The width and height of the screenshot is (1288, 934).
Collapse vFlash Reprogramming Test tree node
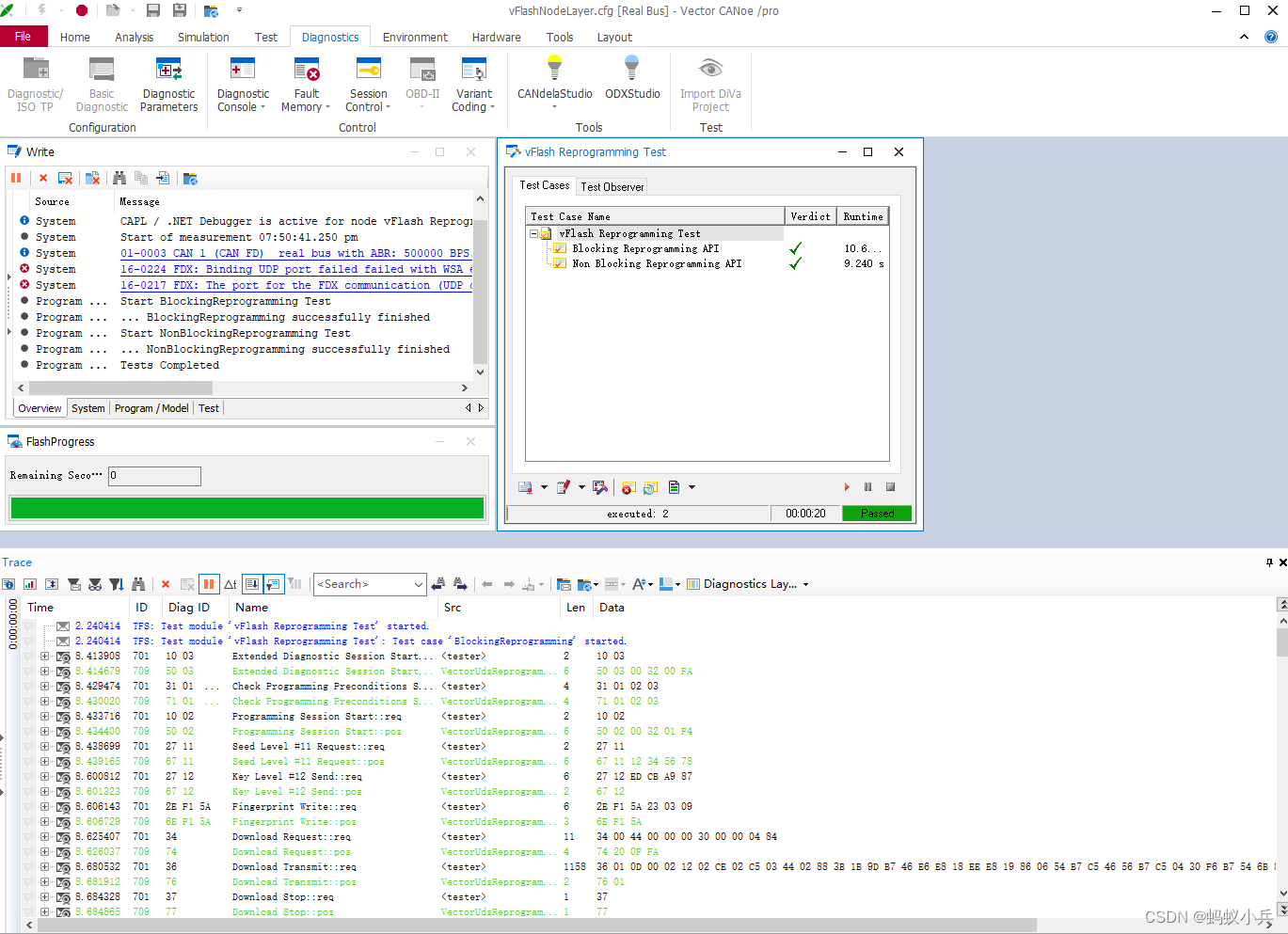(533, 234)
